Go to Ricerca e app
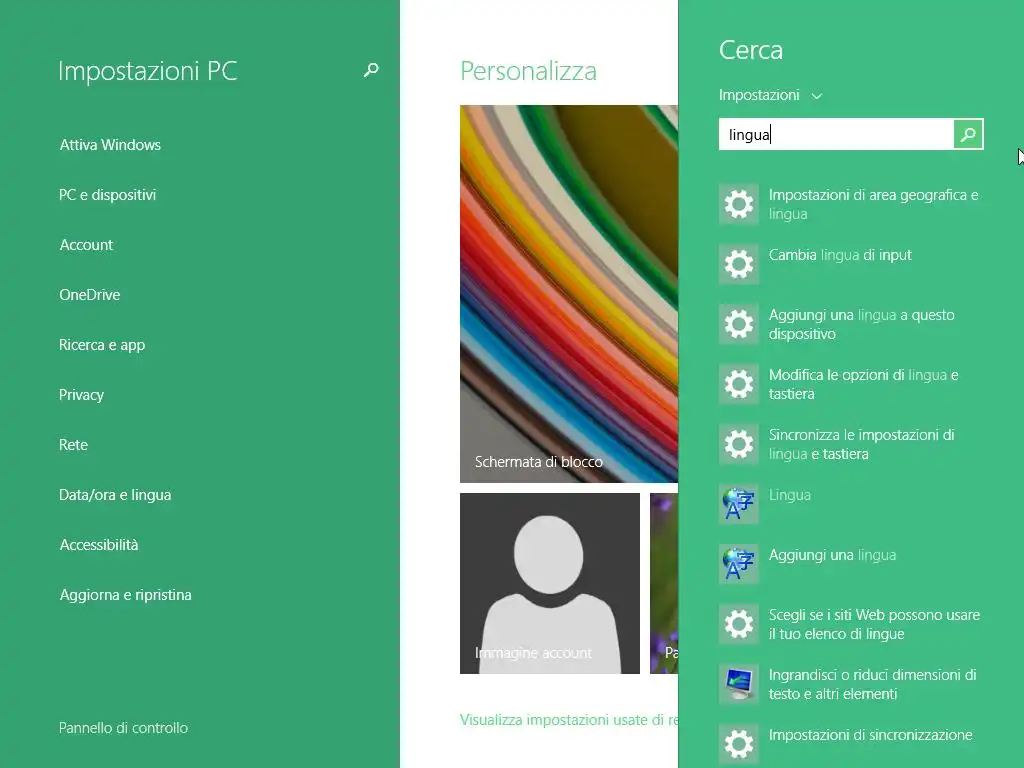 pos(102,345)
